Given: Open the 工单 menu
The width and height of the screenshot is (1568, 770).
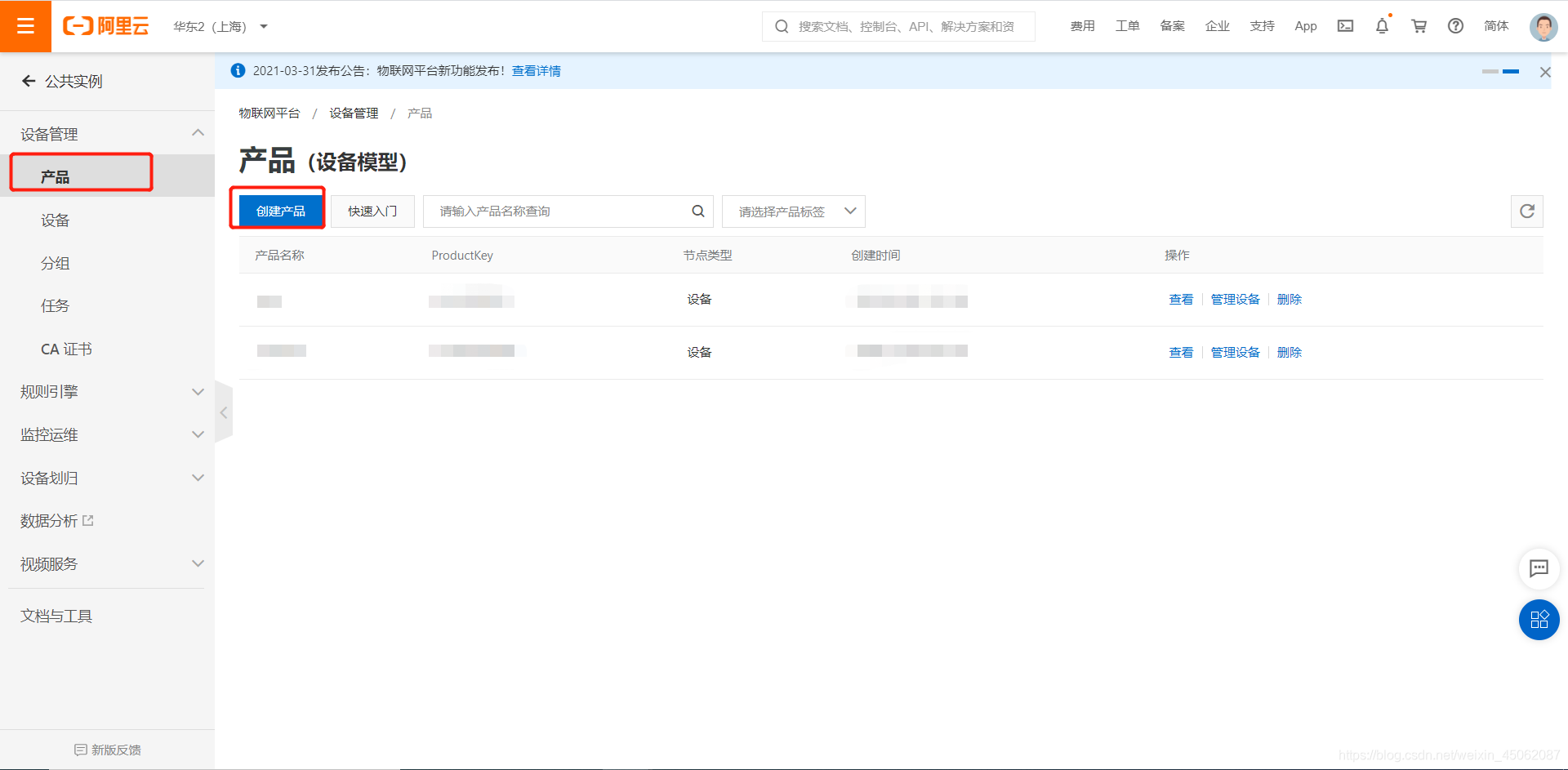Looking at the screenshot, I should click(1127, 26).
